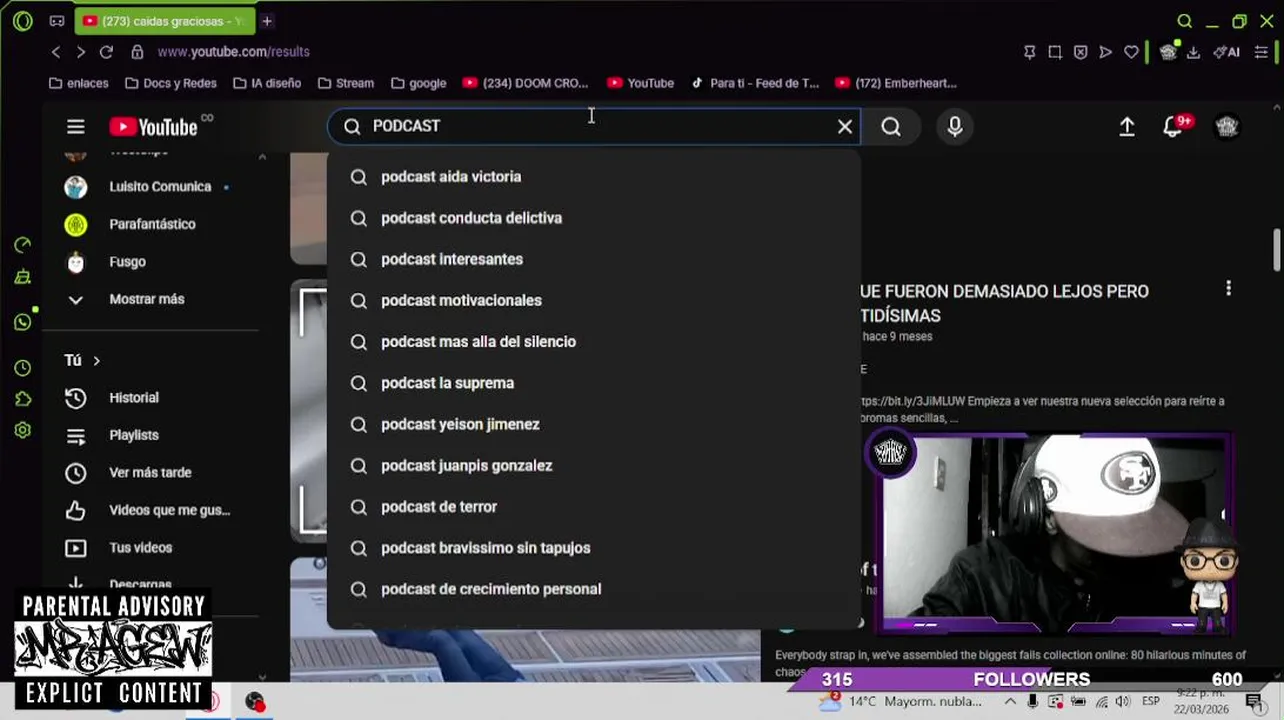
Task: Open YouTube notifications bell
Action: click(1173, 127)
